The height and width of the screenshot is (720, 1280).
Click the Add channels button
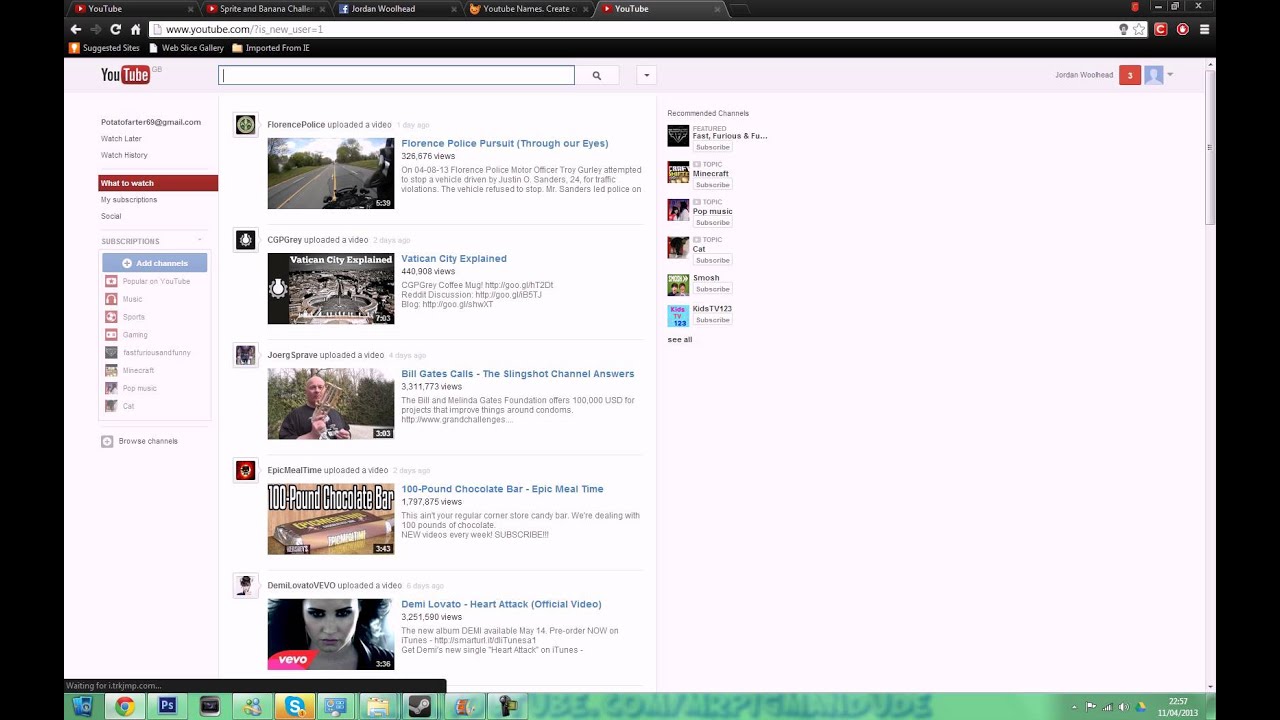pos(155,263)
